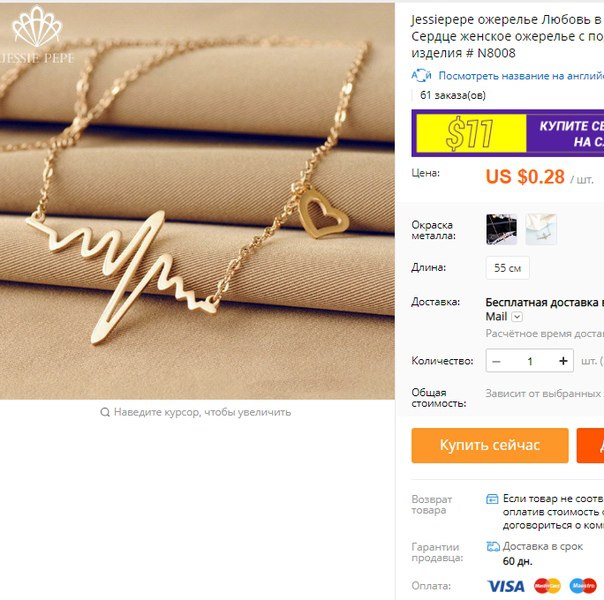Click the VISA payment logo

pos(506,586)
